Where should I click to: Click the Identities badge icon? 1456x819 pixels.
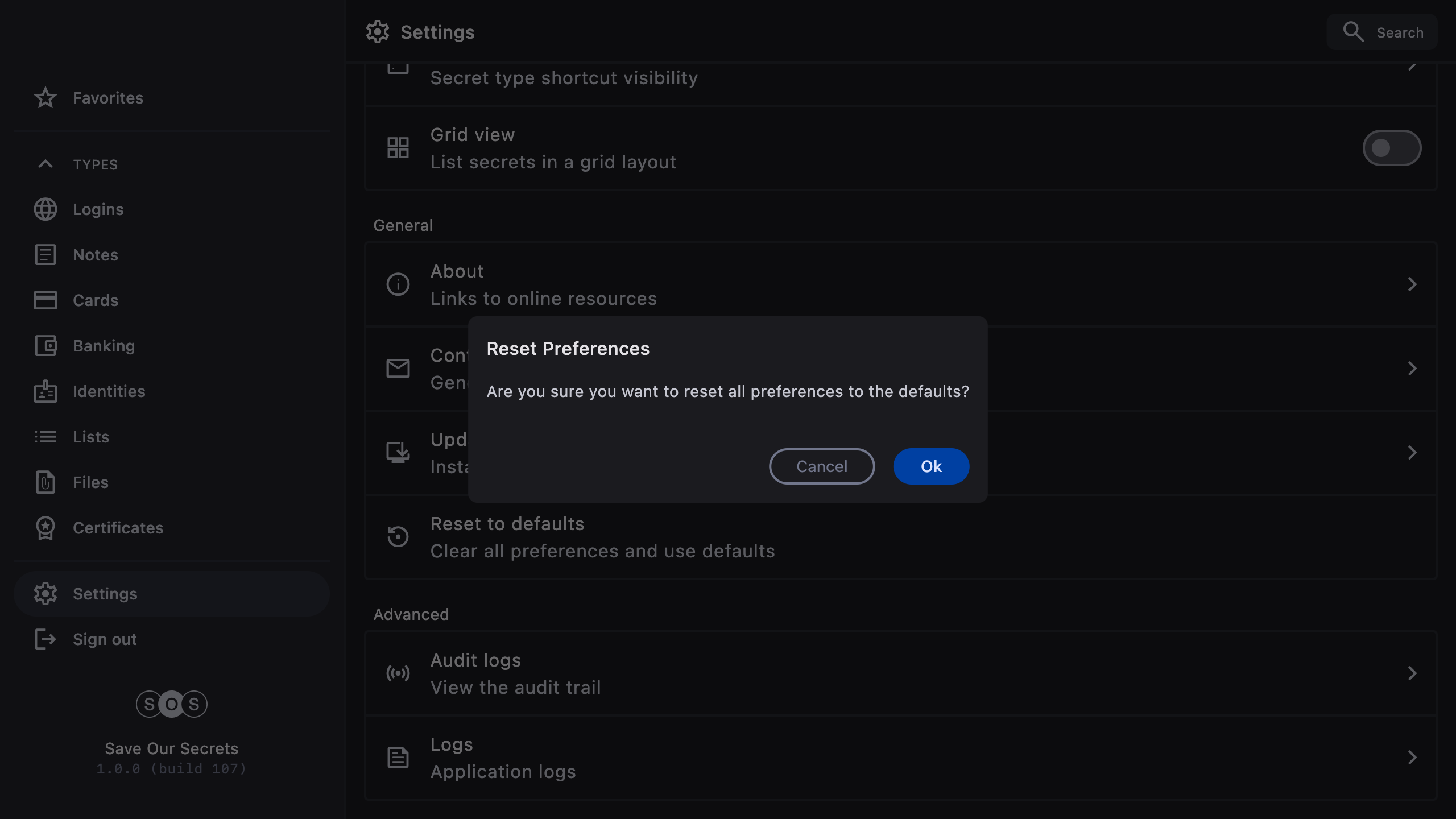click(x=45, y=391)
